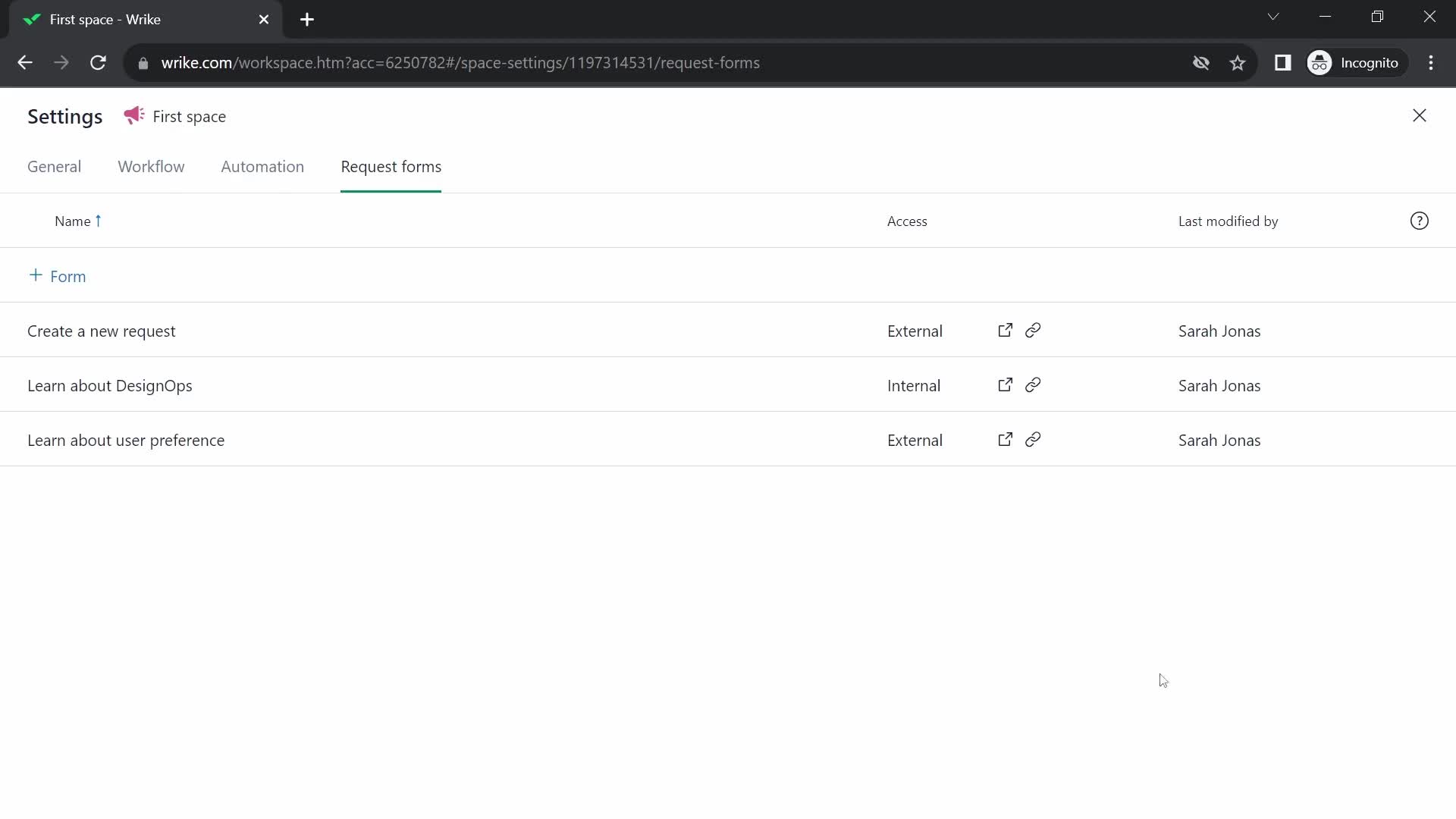Switch to the Automation tab
Screen dimensions: 1456x819
262,167
